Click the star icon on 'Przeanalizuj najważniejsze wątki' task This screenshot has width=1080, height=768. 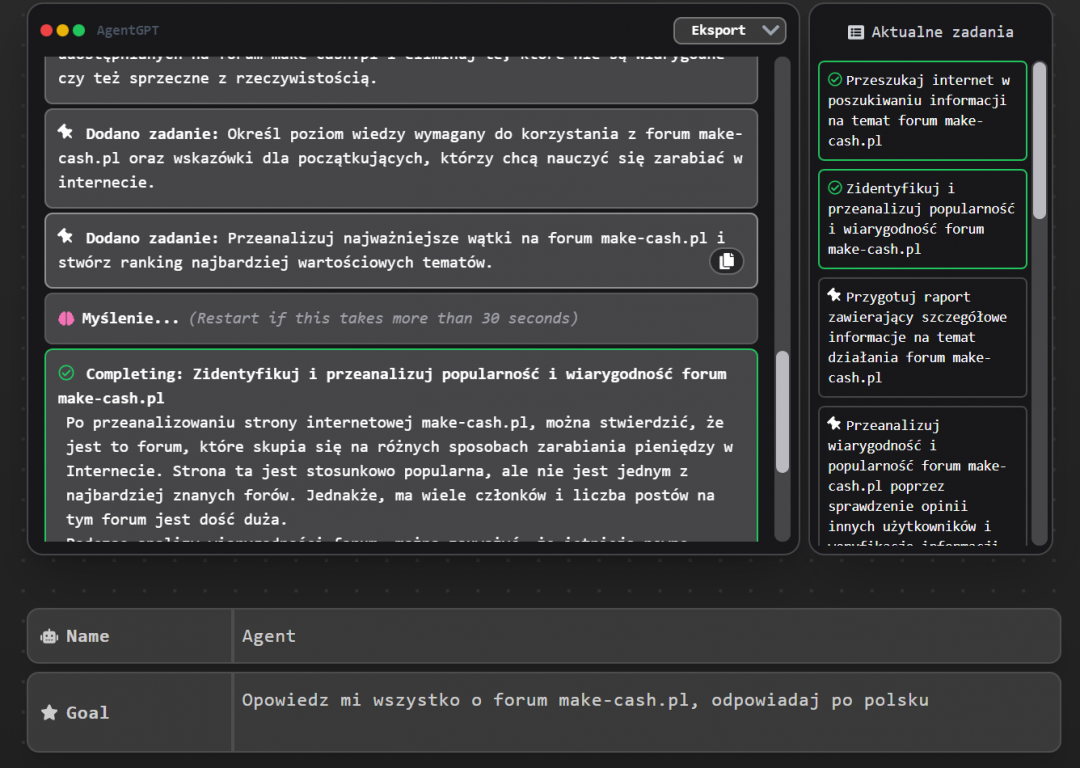66,237
